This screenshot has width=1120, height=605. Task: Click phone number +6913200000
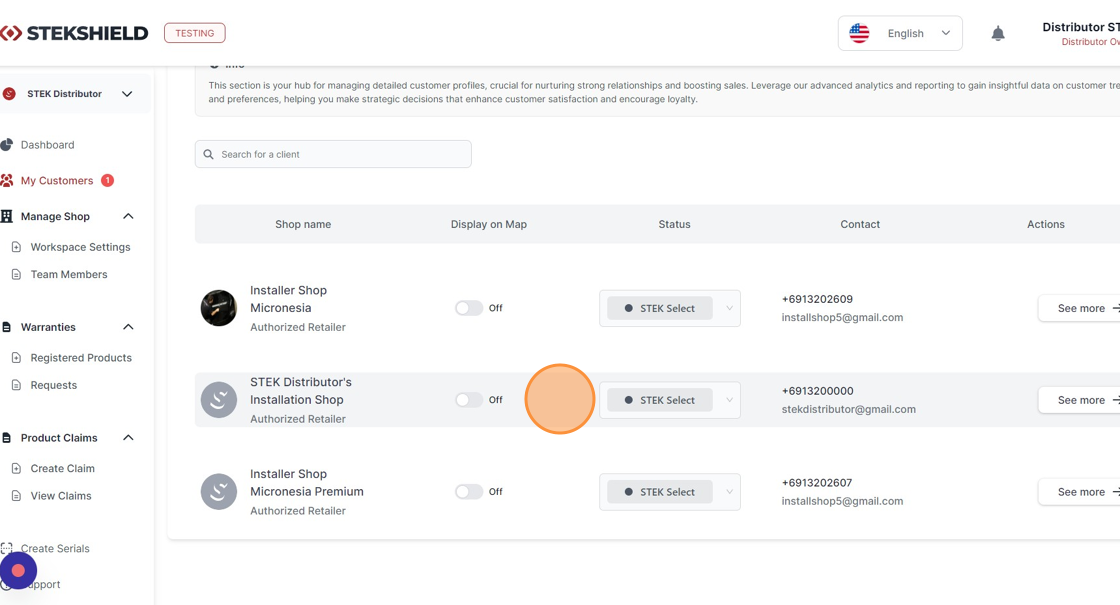[817, 391]
